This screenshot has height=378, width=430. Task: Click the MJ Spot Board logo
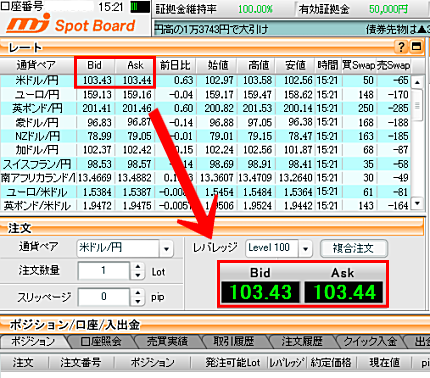point(71,24)
